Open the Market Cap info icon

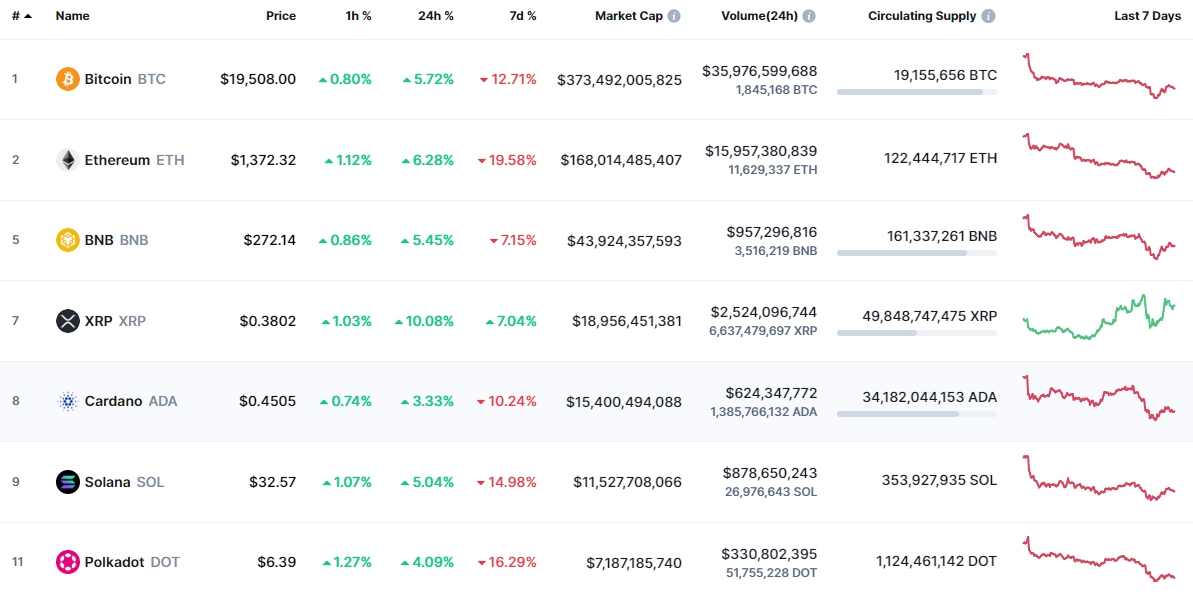click(674, 16)
